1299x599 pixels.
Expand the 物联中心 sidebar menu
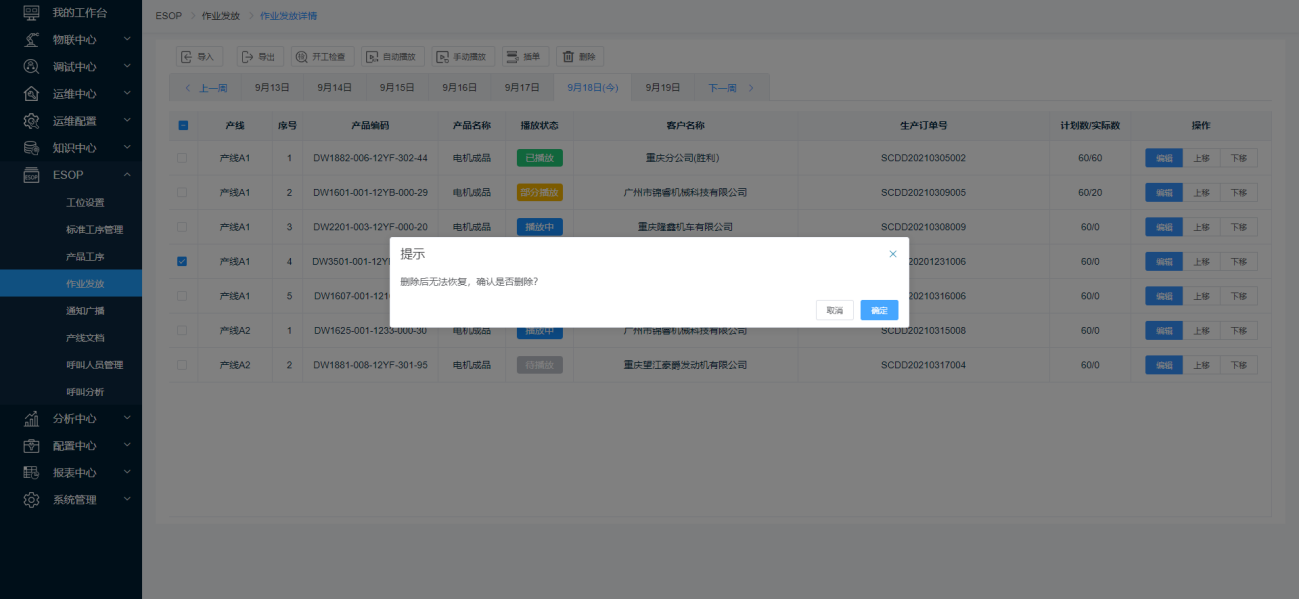pyautogui.click(x=74, y=39)
